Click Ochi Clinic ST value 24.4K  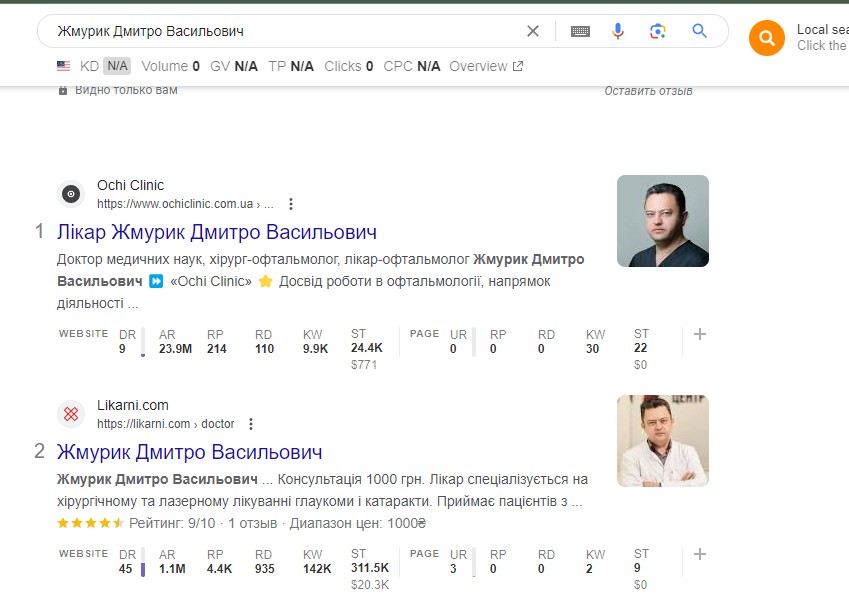pyautogui.click(x=367, y=348)
